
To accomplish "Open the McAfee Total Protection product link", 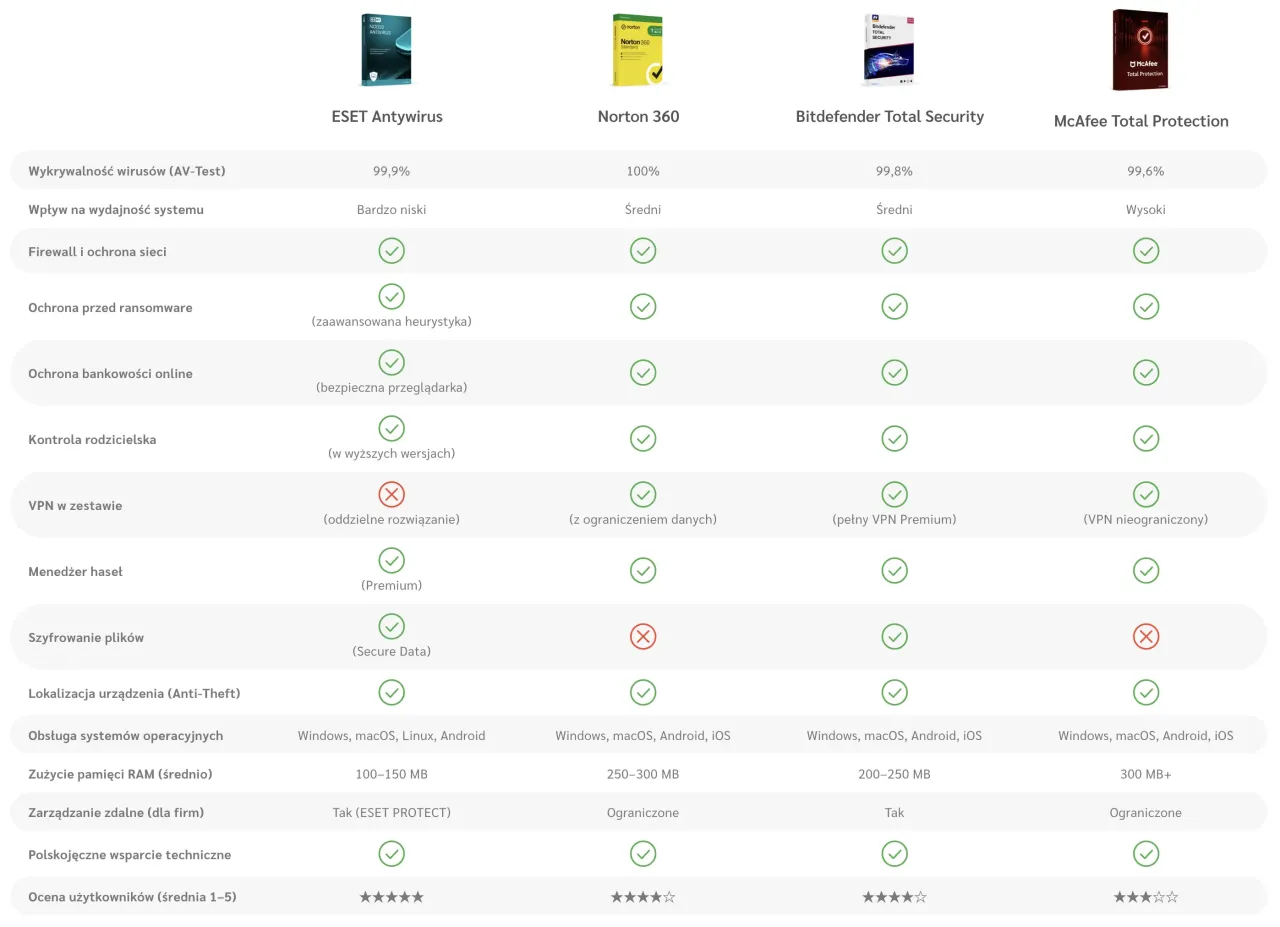I will (1141, 120).
